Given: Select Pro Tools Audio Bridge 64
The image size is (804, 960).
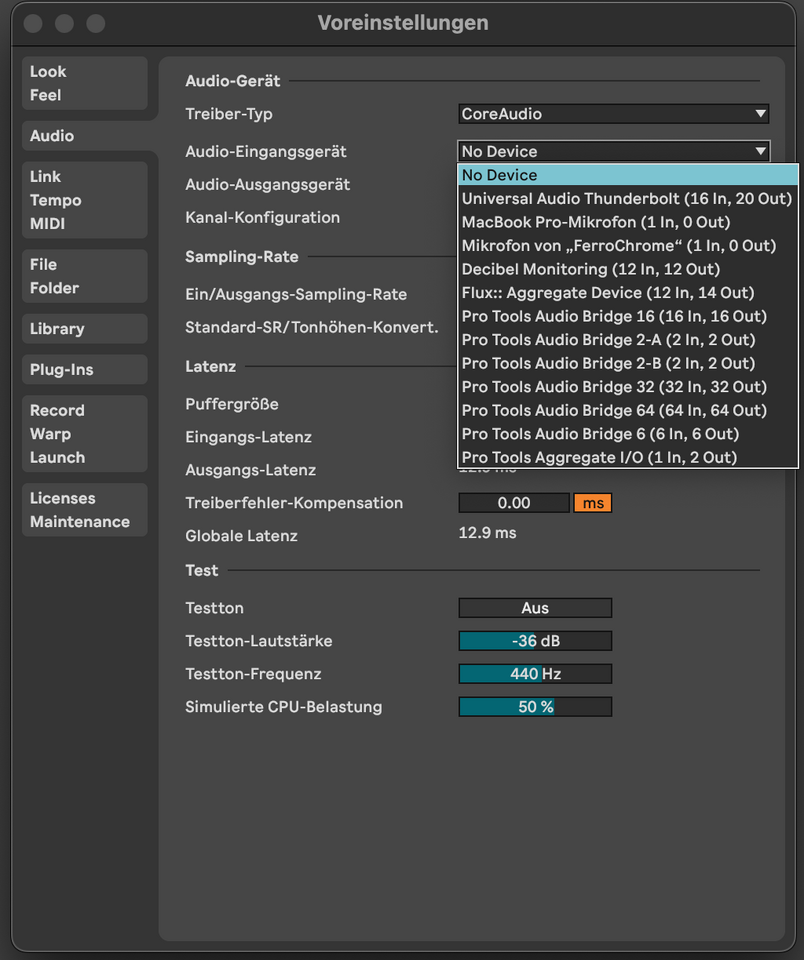Looking at the screenshot, I should (x=628, y=410).
